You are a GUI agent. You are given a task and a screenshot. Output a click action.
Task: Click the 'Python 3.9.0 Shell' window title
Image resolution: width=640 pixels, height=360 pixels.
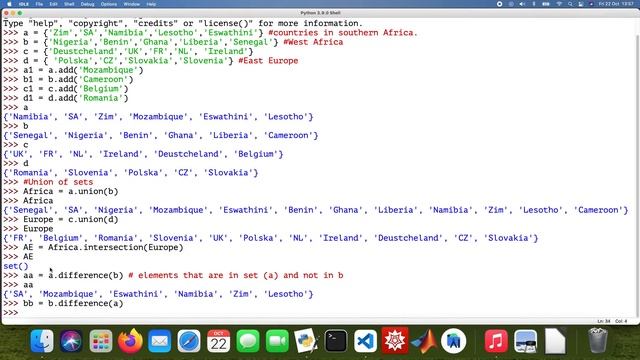point(320,13)
